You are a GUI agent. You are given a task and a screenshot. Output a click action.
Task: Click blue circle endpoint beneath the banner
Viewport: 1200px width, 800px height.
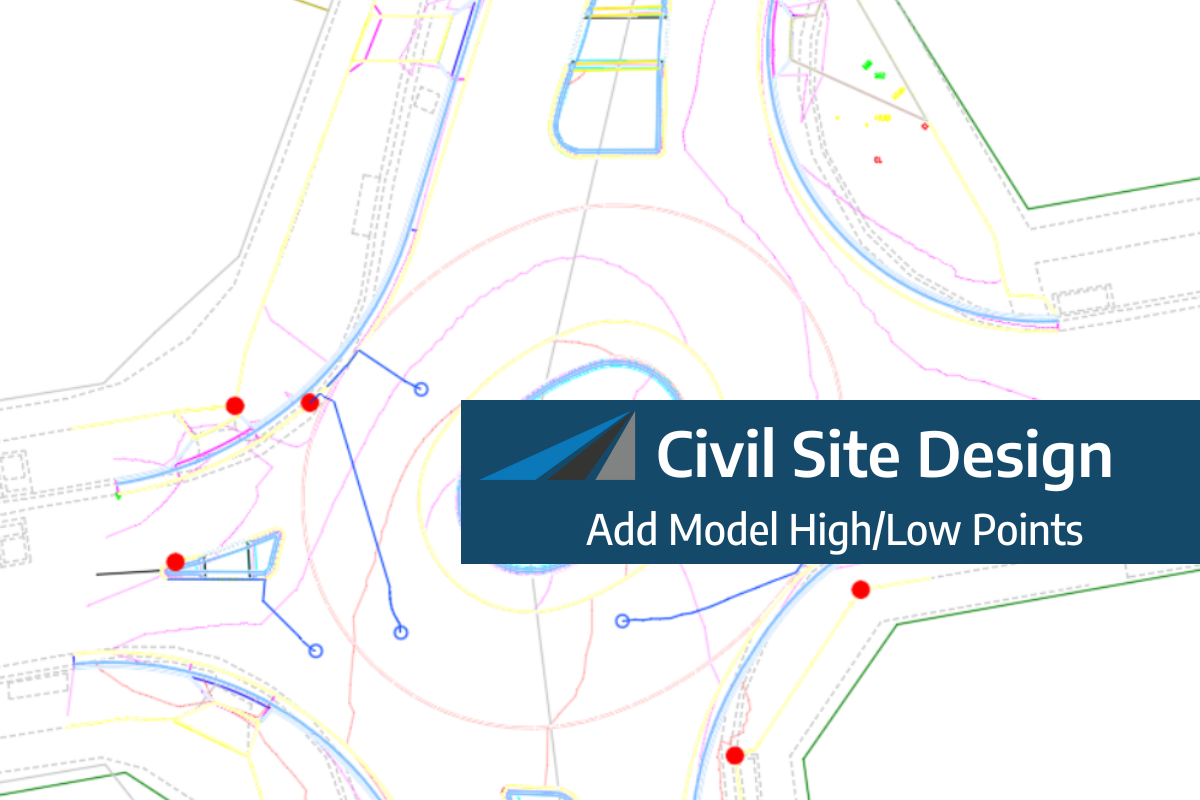(622, 621)
